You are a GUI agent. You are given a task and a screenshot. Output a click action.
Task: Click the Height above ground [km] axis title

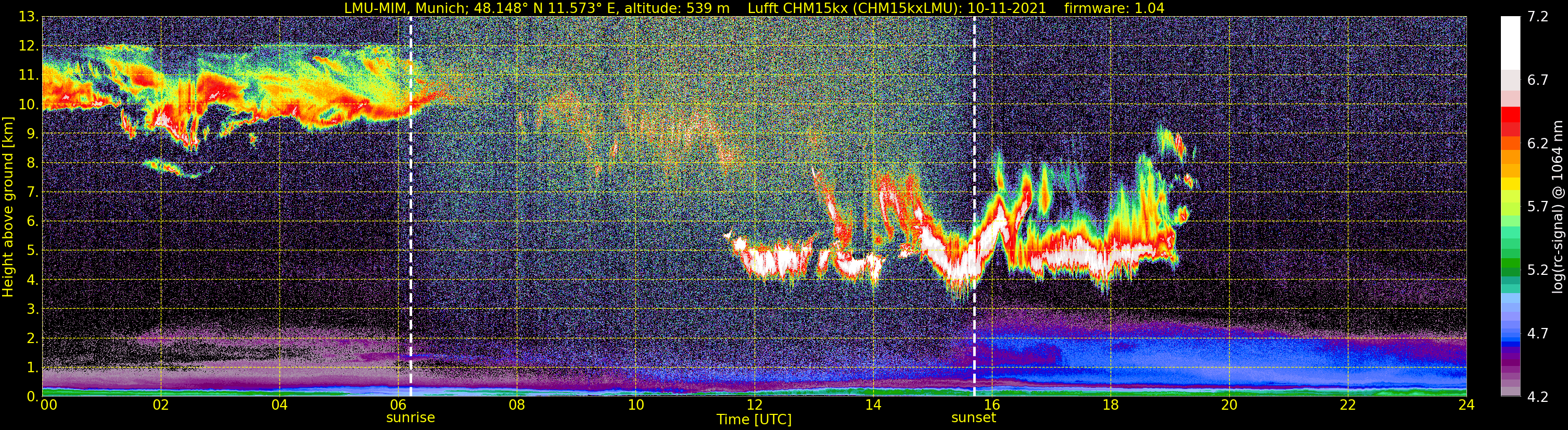8,207
